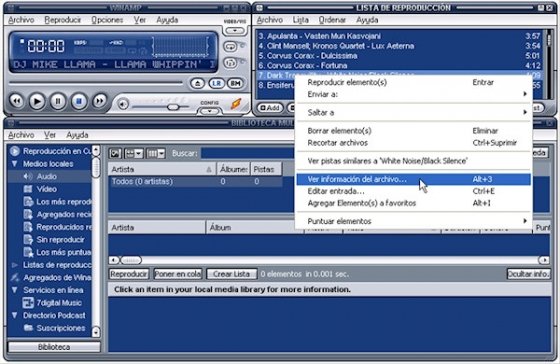560x364 pixels.
Task: Pause the track with the Pause button
Action: coord(58,101)
